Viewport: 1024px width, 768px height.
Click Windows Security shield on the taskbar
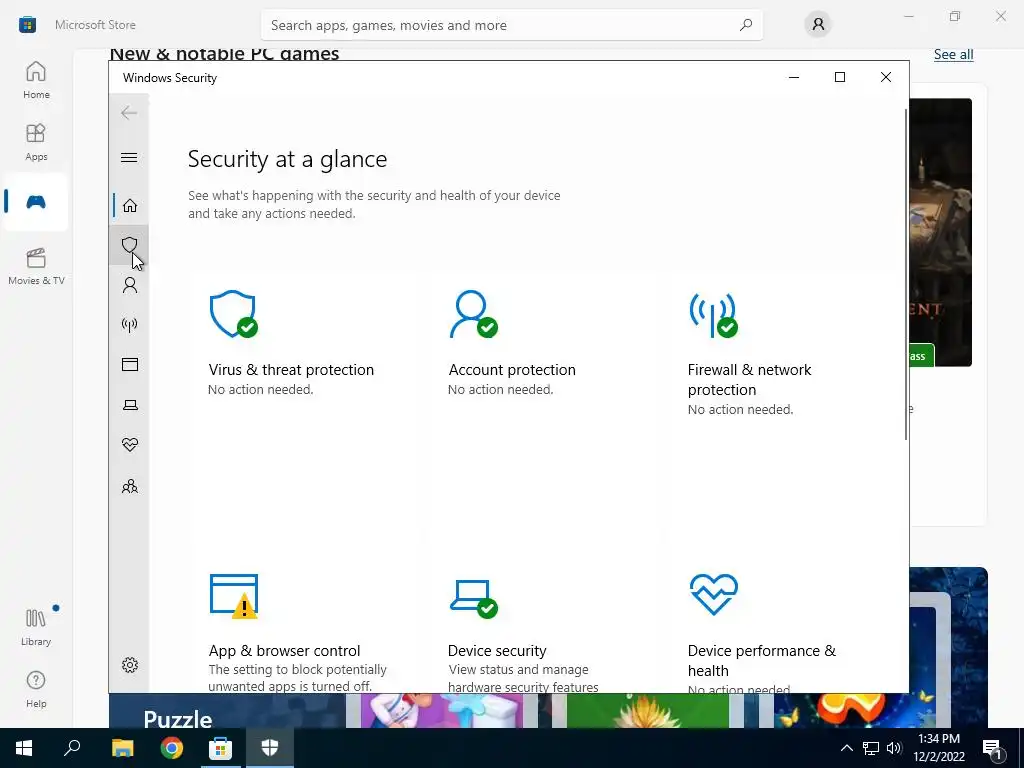(270, 748)
